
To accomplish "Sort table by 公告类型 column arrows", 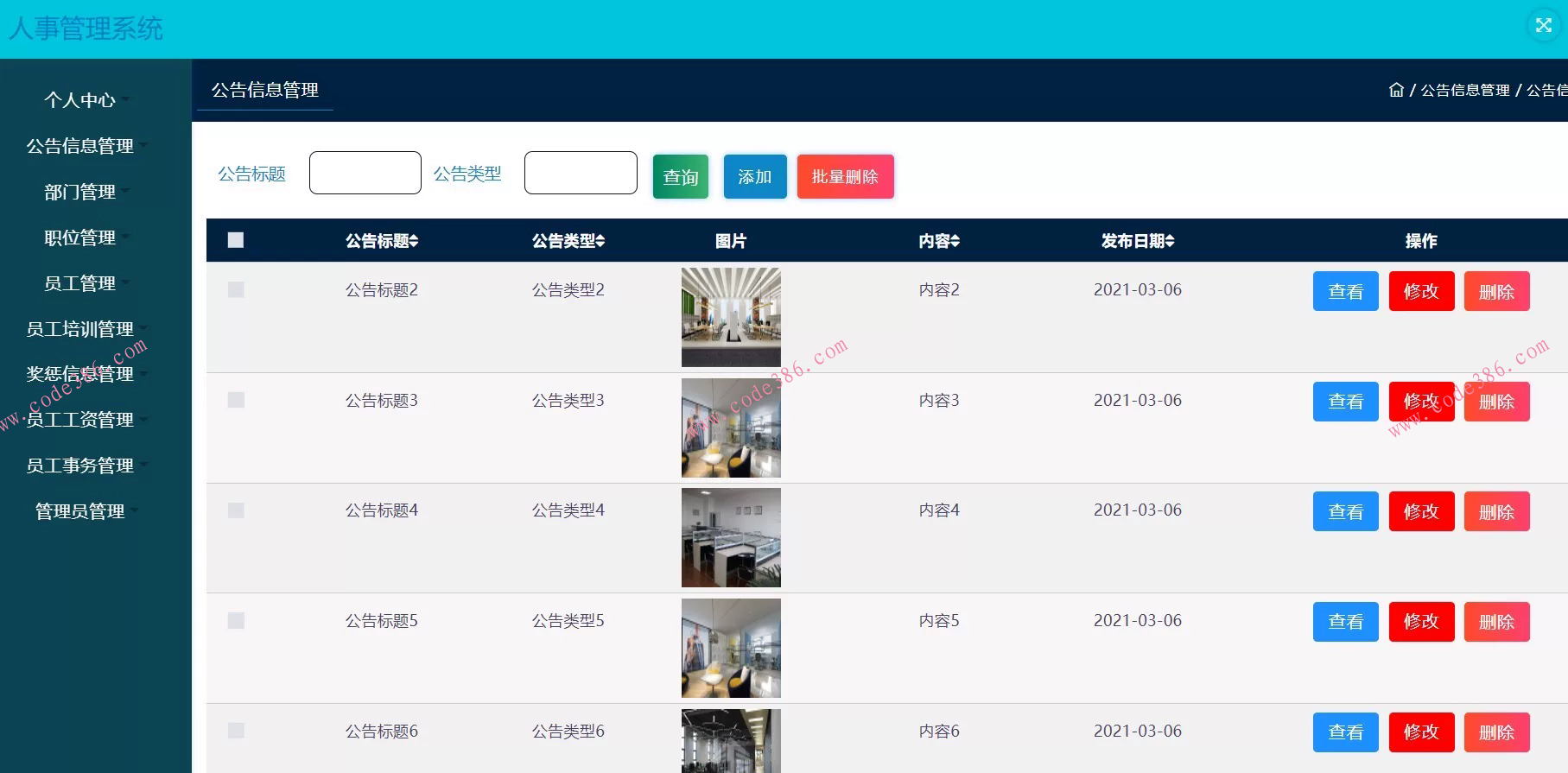I will (600, 241).
